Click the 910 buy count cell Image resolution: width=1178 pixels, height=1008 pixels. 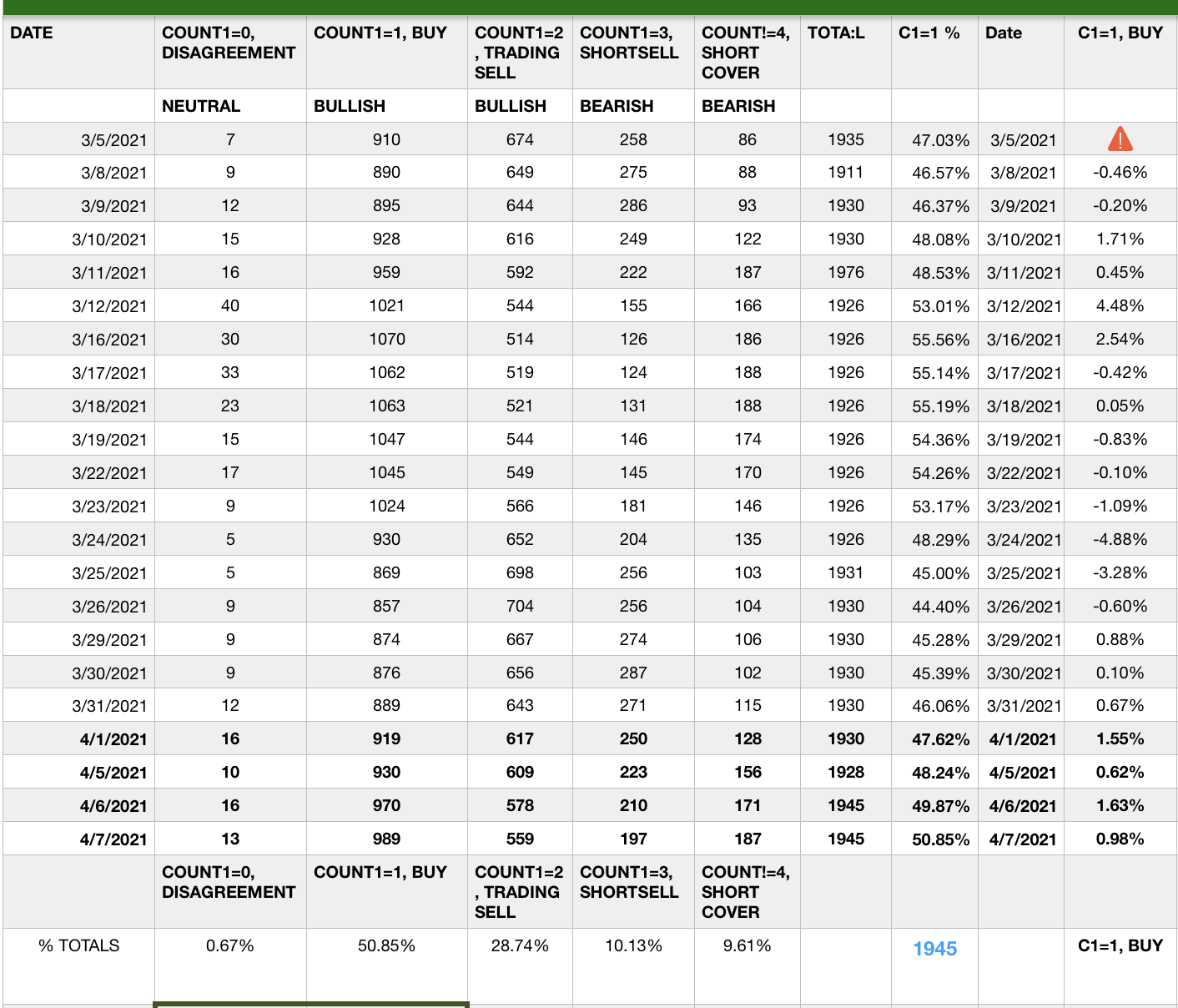point(386,139)
